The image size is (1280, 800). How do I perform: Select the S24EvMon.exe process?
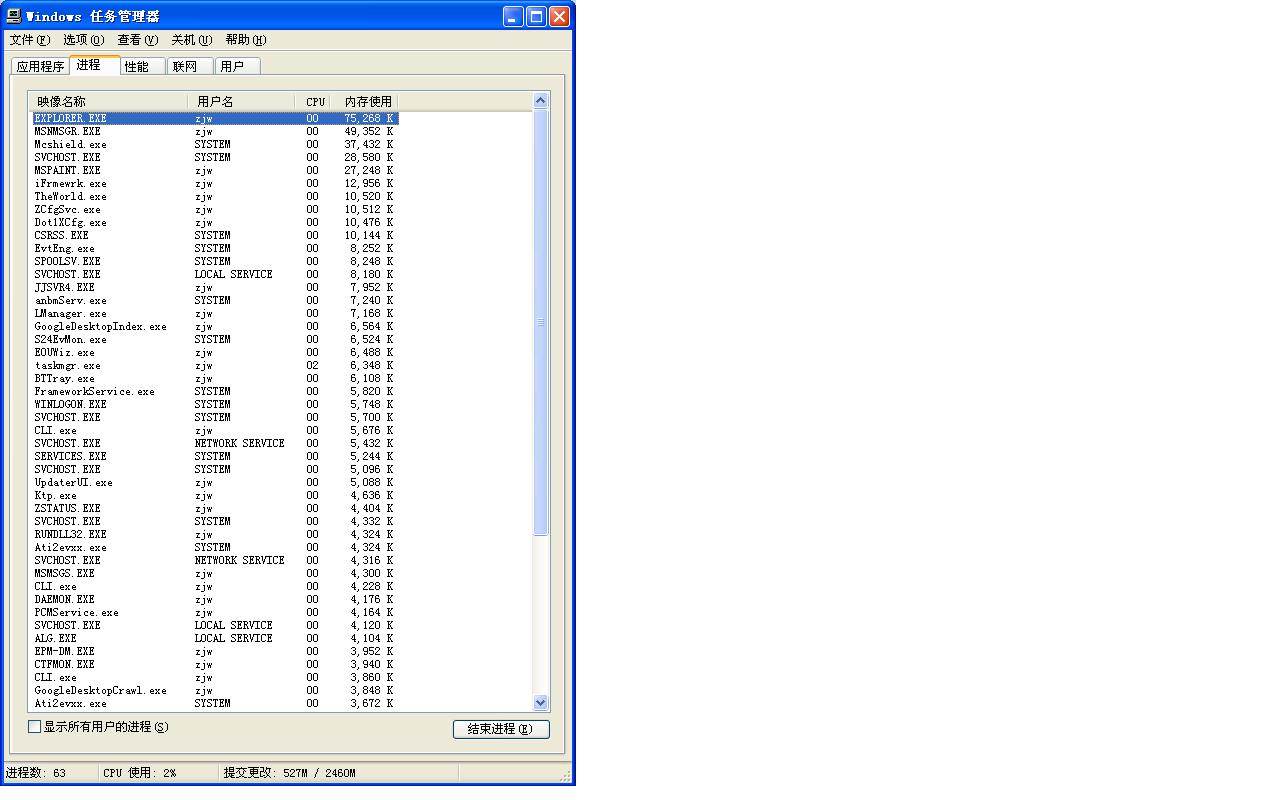click(215, 339)
